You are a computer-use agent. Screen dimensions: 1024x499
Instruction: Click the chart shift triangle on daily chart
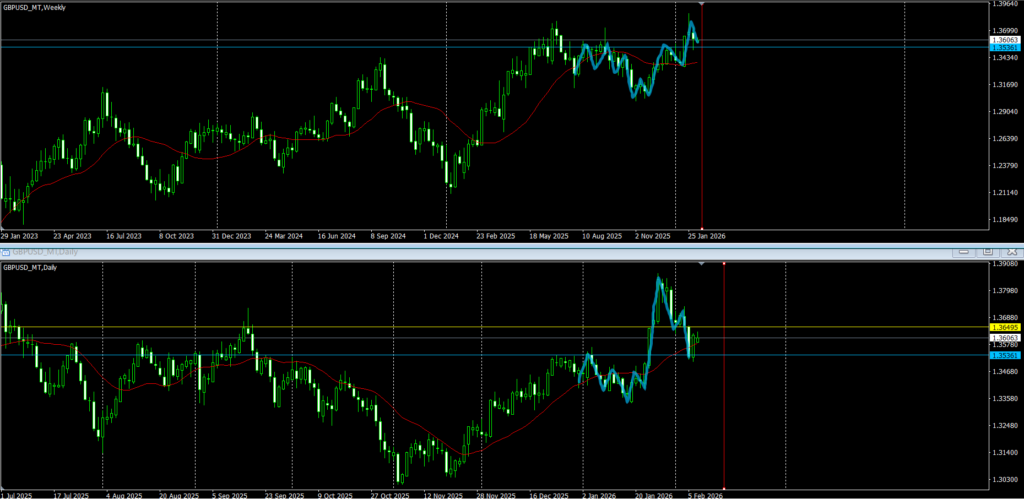click(x=701, y=263)
